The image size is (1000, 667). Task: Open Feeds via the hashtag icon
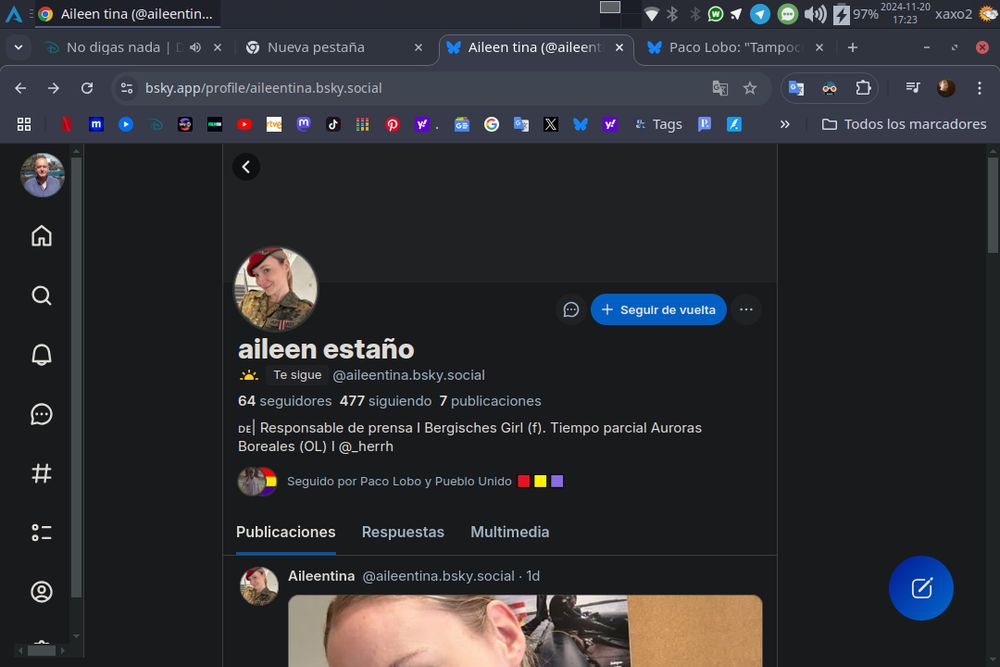pos(41,473)
